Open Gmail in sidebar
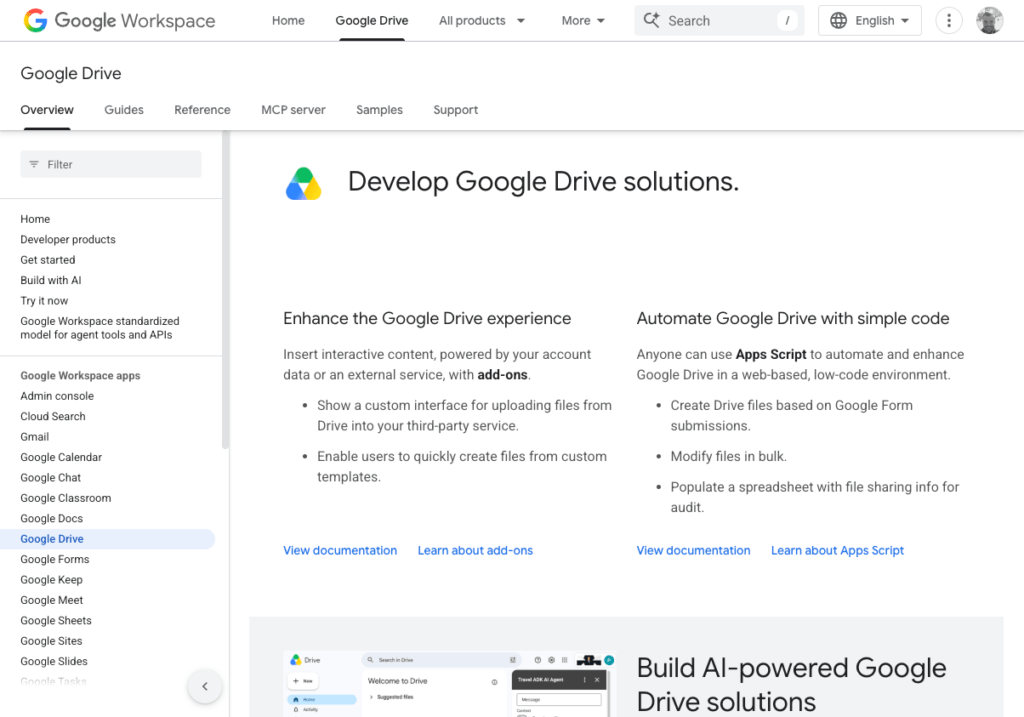 (35, 436)
